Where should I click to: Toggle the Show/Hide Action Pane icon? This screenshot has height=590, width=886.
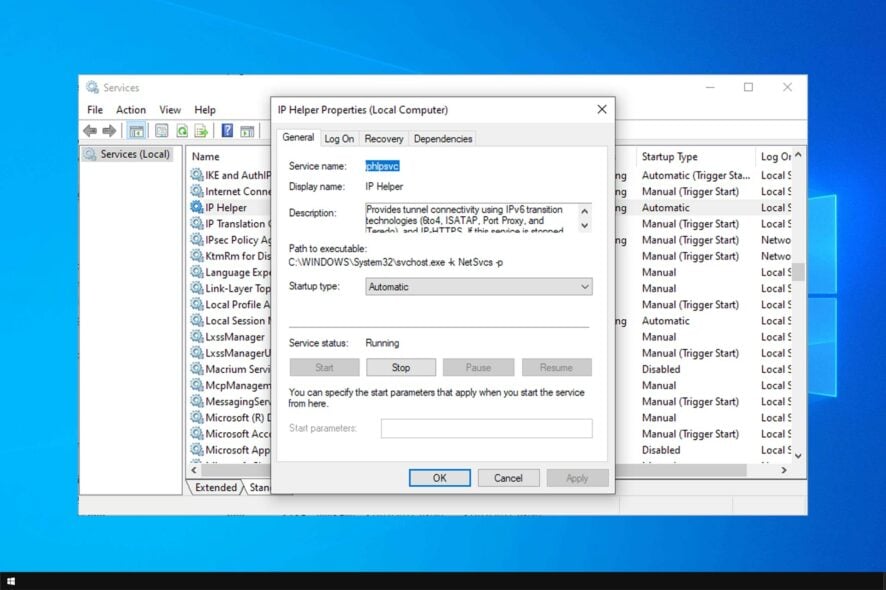(x=247, y=131)
